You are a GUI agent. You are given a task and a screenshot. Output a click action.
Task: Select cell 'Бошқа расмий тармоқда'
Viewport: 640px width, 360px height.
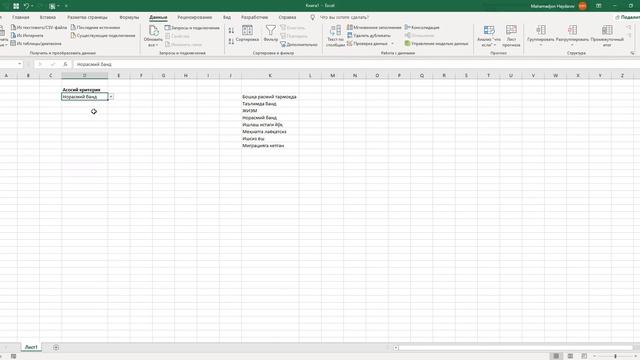(269, 97)
